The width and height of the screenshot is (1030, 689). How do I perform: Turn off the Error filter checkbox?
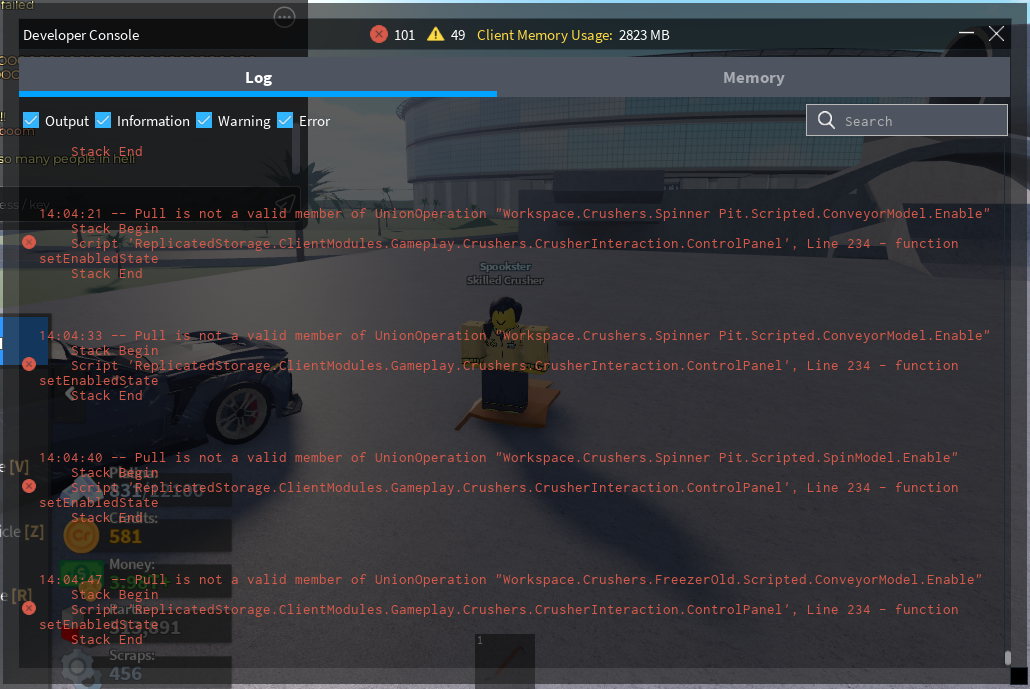(285, 121)
